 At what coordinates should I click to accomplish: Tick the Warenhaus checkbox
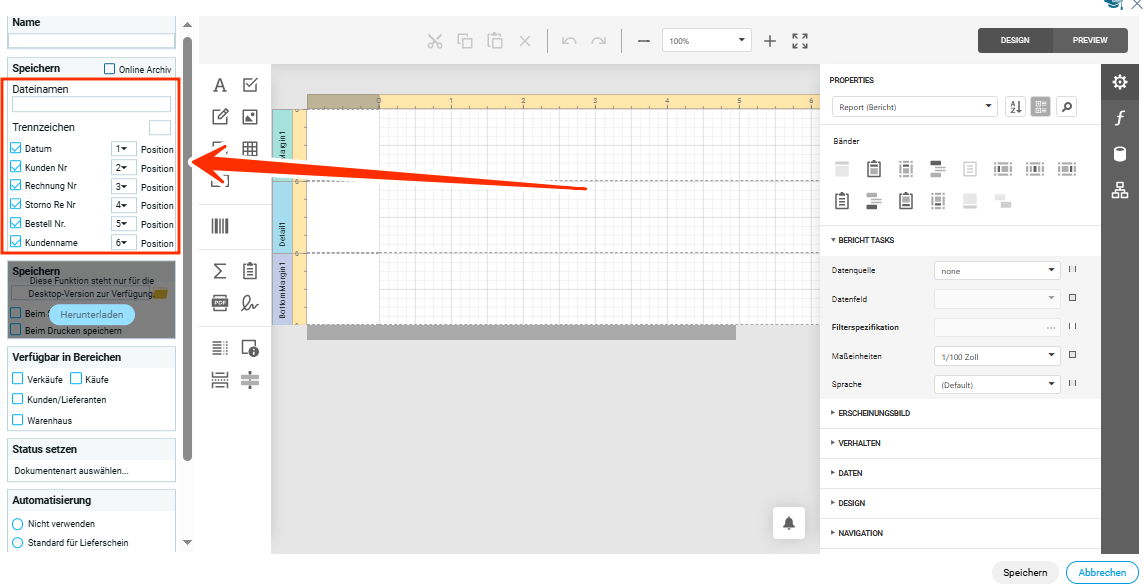tap(17, 420)
